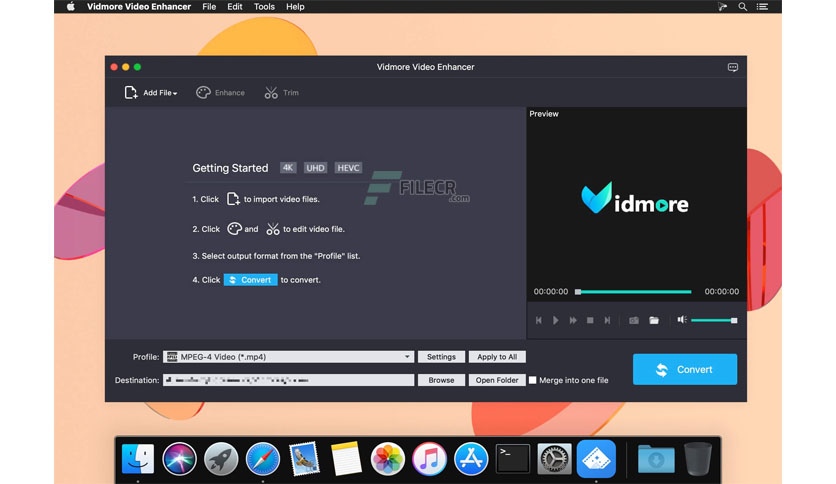This screenshot has width=836, height=484.
Task: Open Finder from the dock
Action: point(138,459)
